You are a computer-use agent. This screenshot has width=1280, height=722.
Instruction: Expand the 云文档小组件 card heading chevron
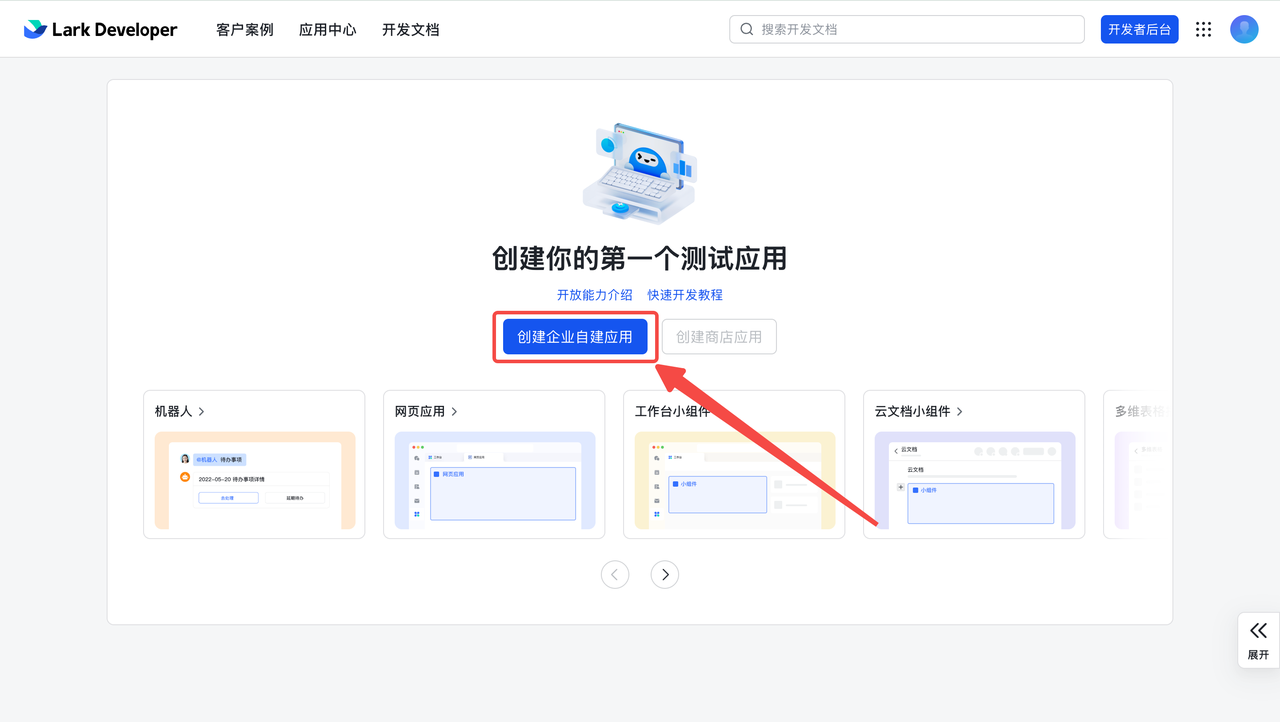tap(960, 411)
